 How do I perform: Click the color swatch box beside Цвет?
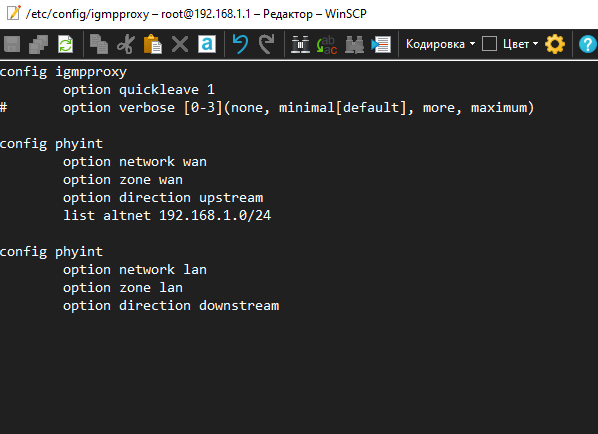click(x=489, y=44)
